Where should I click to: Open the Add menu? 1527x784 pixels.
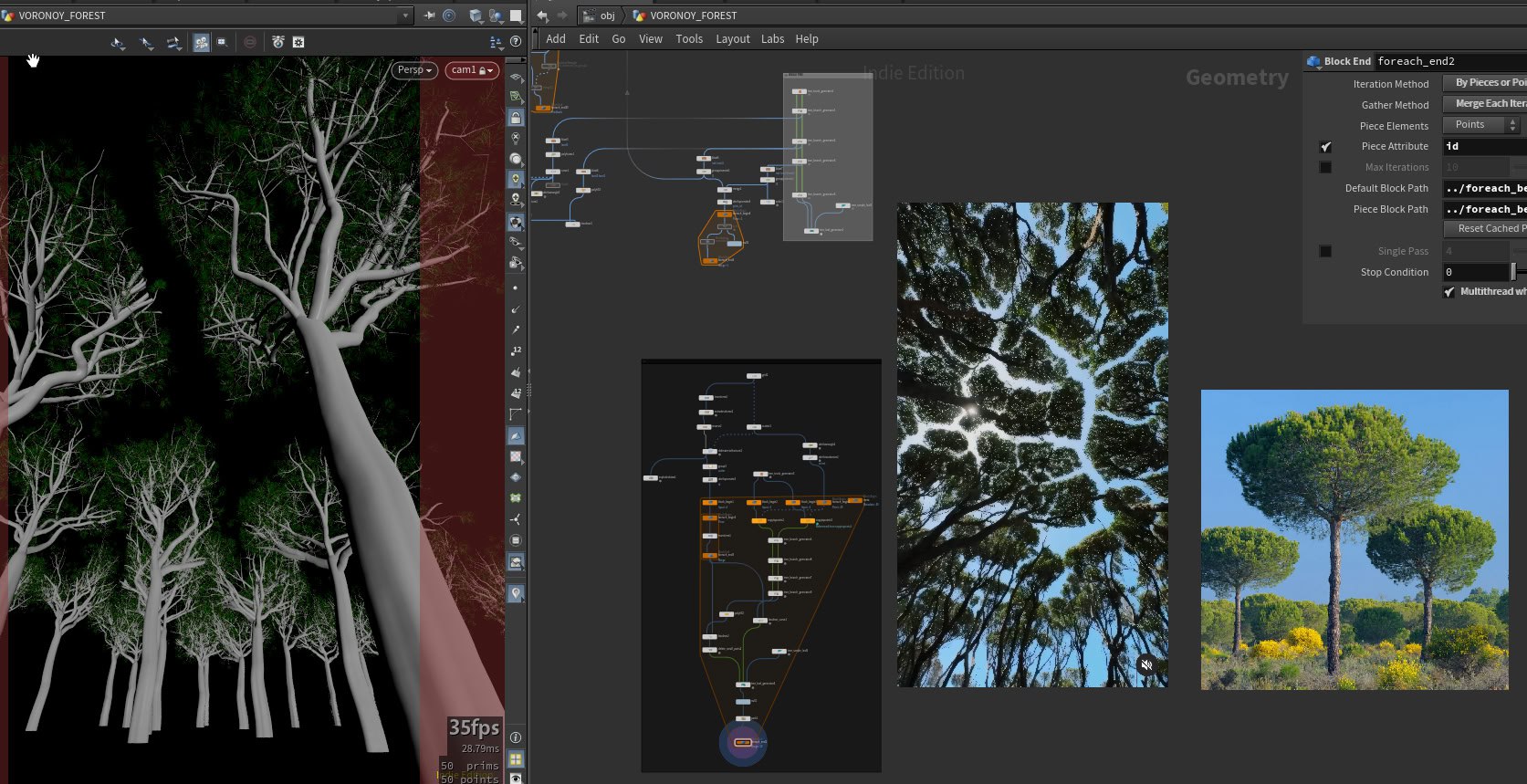pyautogui.click(x=556, y=39)
